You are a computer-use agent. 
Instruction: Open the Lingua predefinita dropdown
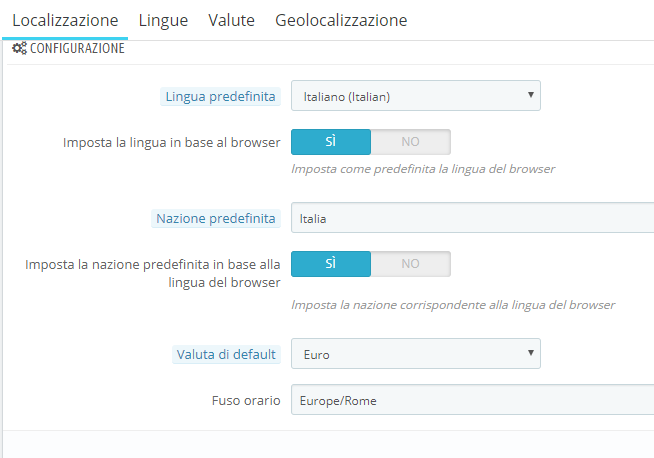pos(415,96)
